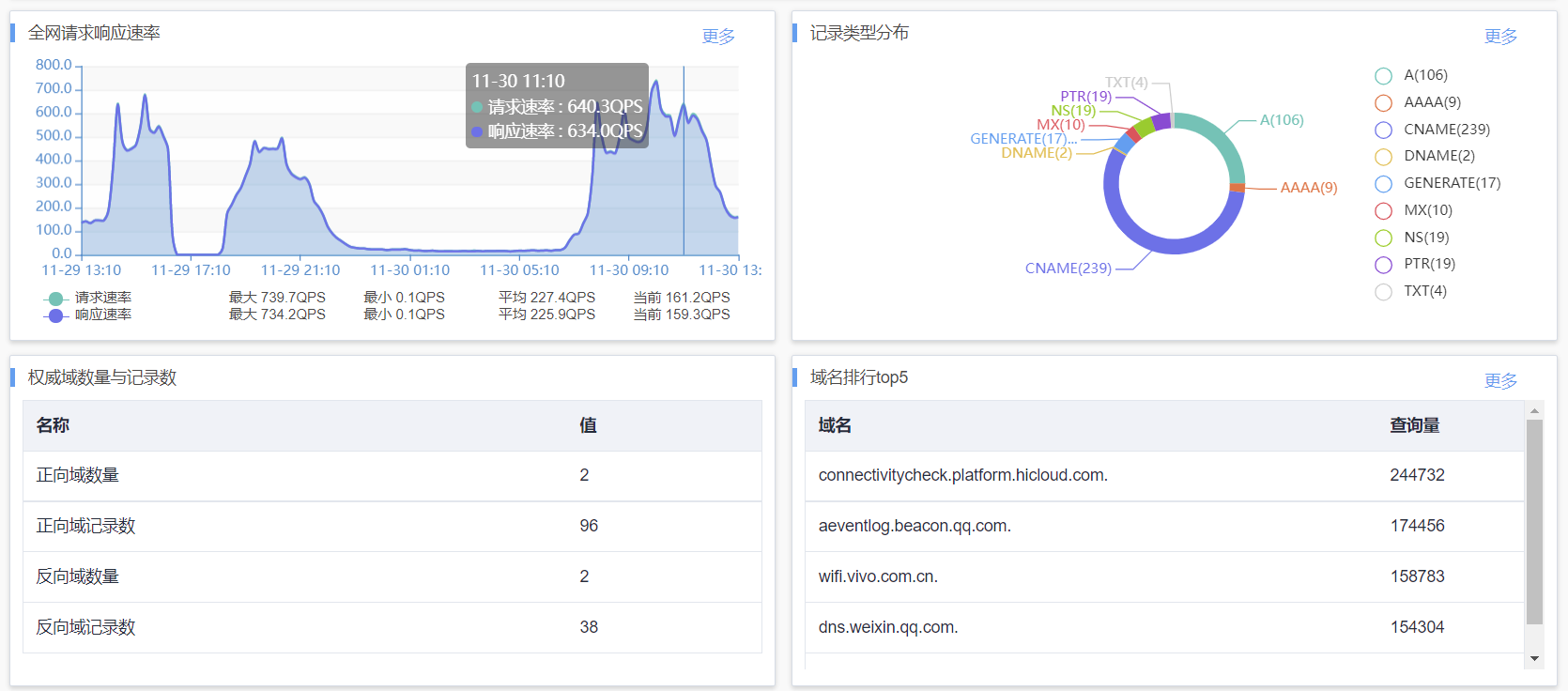The height and width of the screenshot is (691, 1568).
Task: Toggle AAAA(9) legend circle
Action: coord(1383,103)
